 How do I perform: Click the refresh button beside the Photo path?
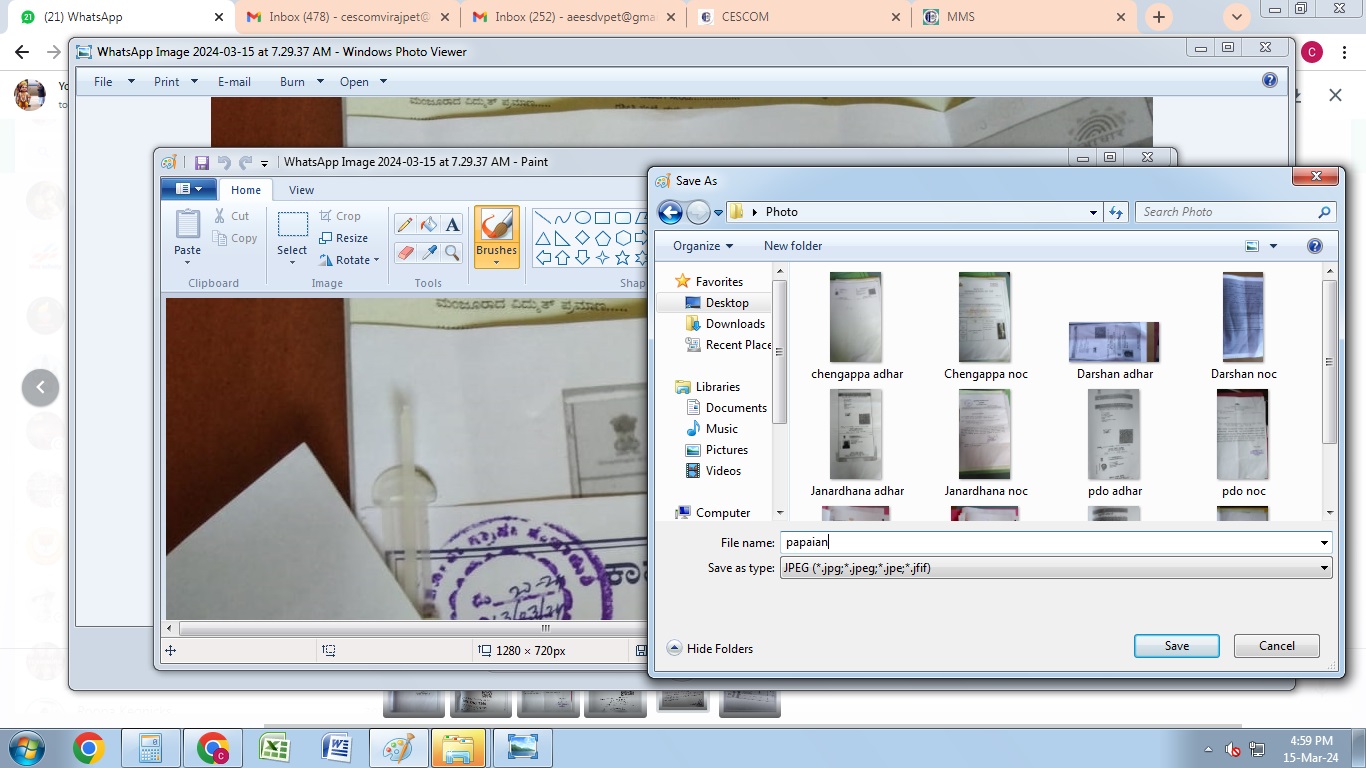tap(1116, 212)
